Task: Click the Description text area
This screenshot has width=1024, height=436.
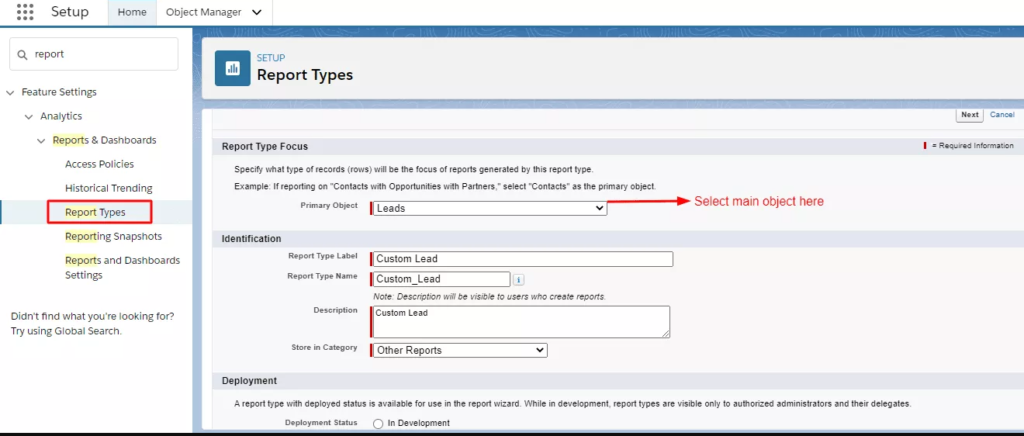Action: (x=521, y=322)
